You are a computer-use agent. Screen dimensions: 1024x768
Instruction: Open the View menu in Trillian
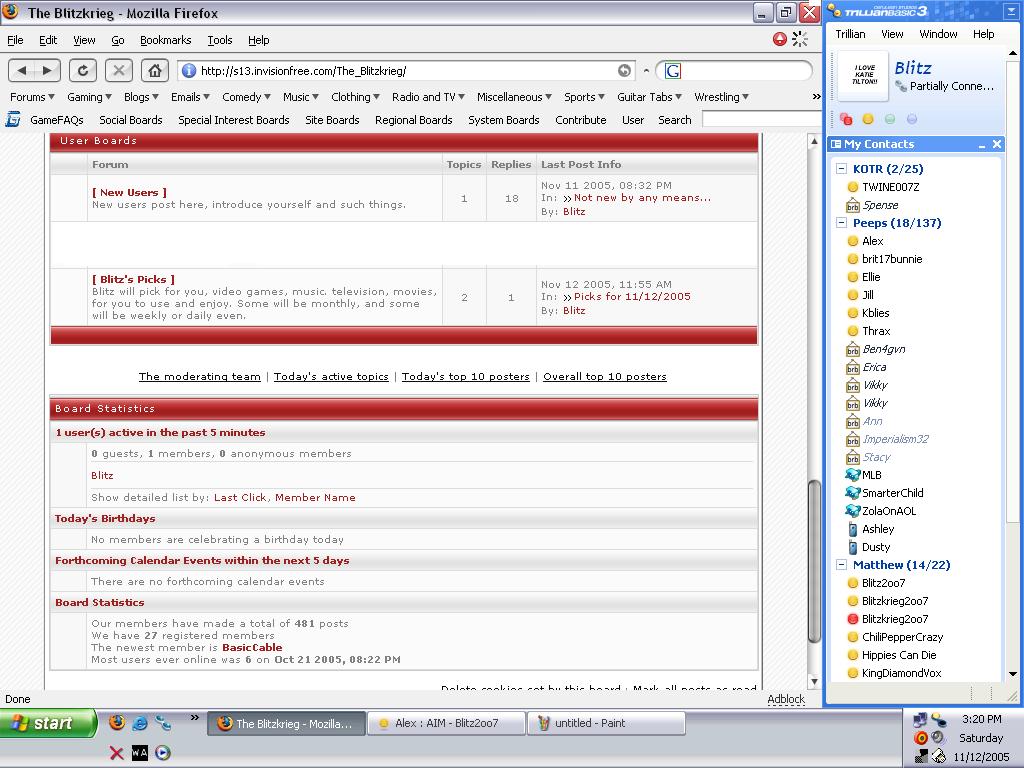(892, 34)
